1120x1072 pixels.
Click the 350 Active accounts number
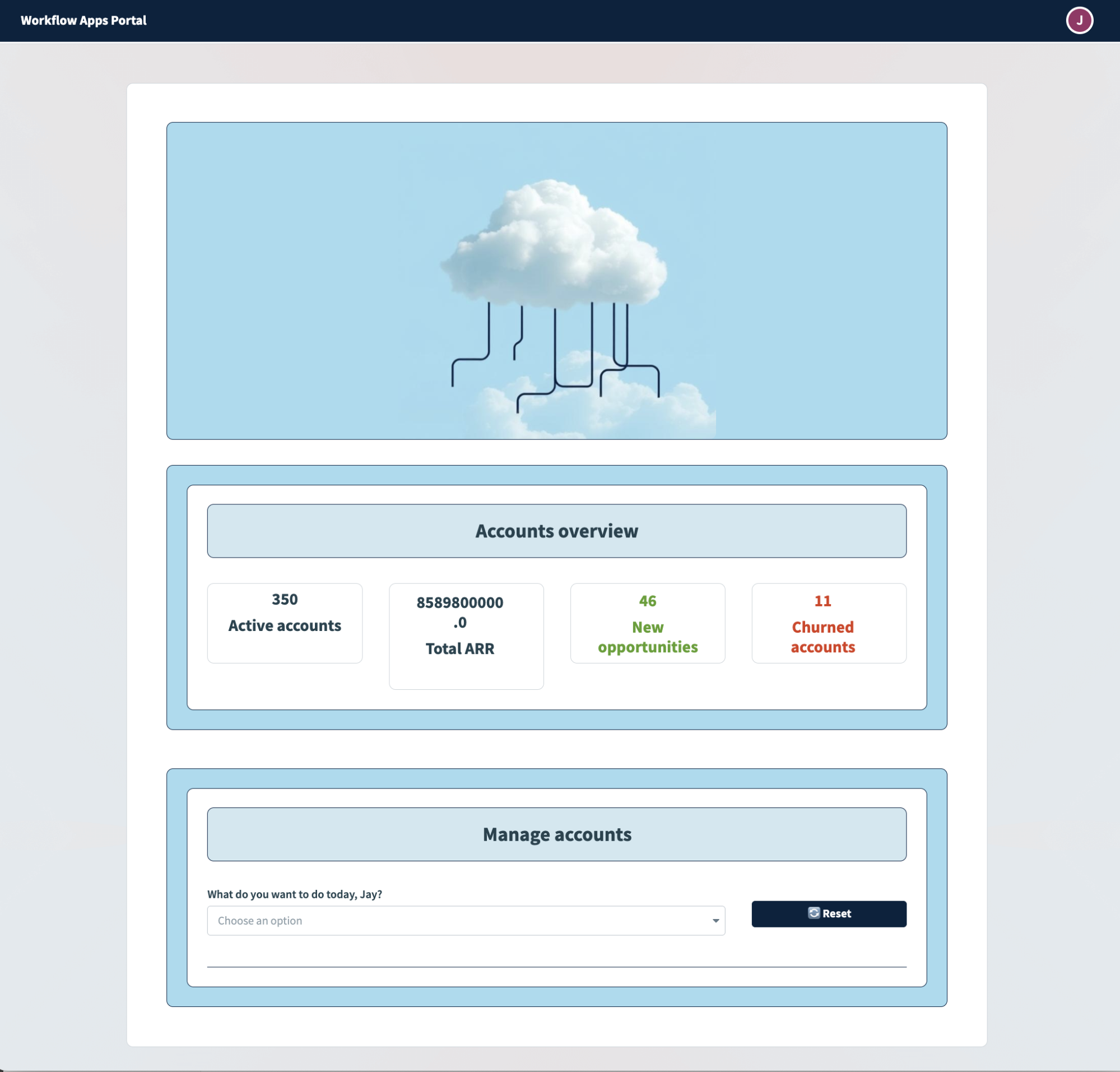point(284,600)
